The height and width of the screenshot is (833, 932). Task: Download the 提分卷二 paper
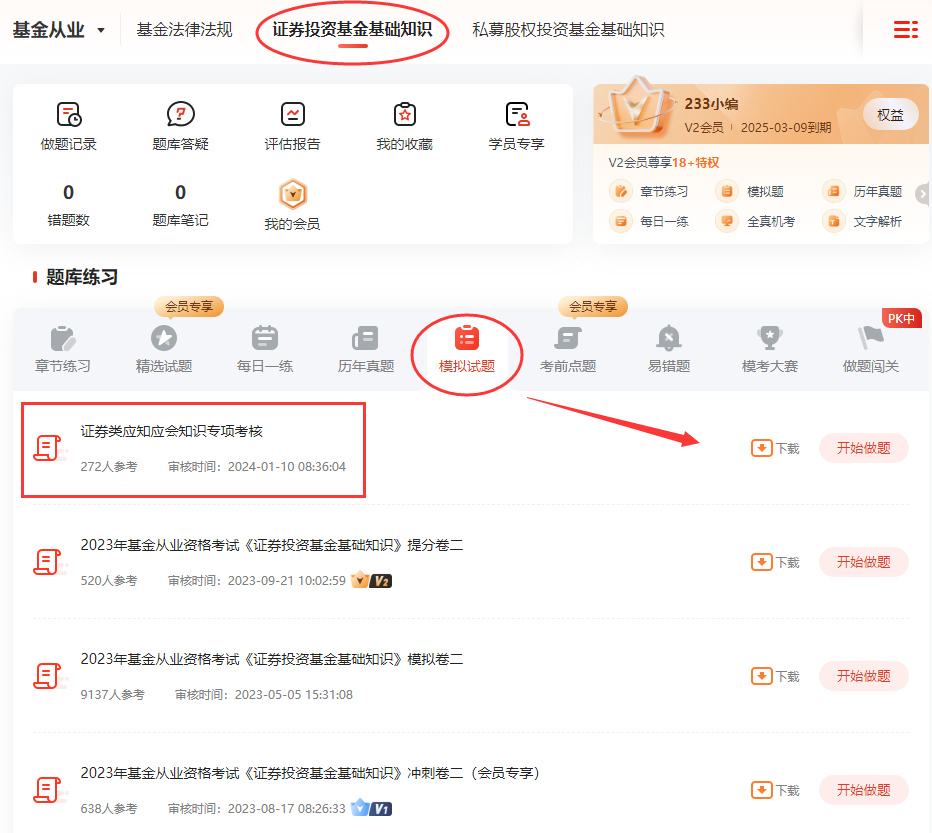pyautogui.click(x=775, y=562)
